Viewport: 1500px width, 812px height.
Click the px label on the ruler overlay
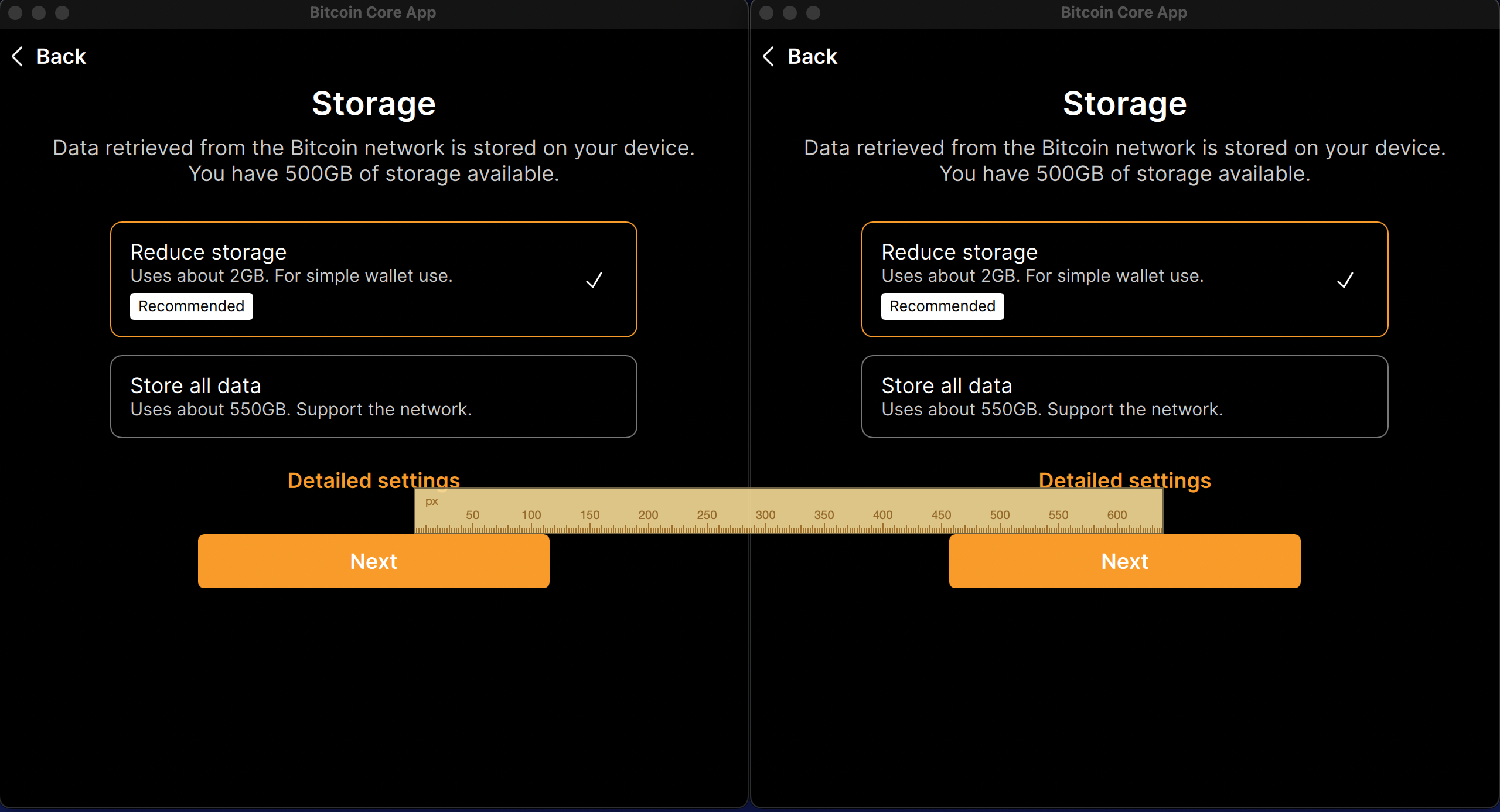pyautogui.click(x=432, y=501)
